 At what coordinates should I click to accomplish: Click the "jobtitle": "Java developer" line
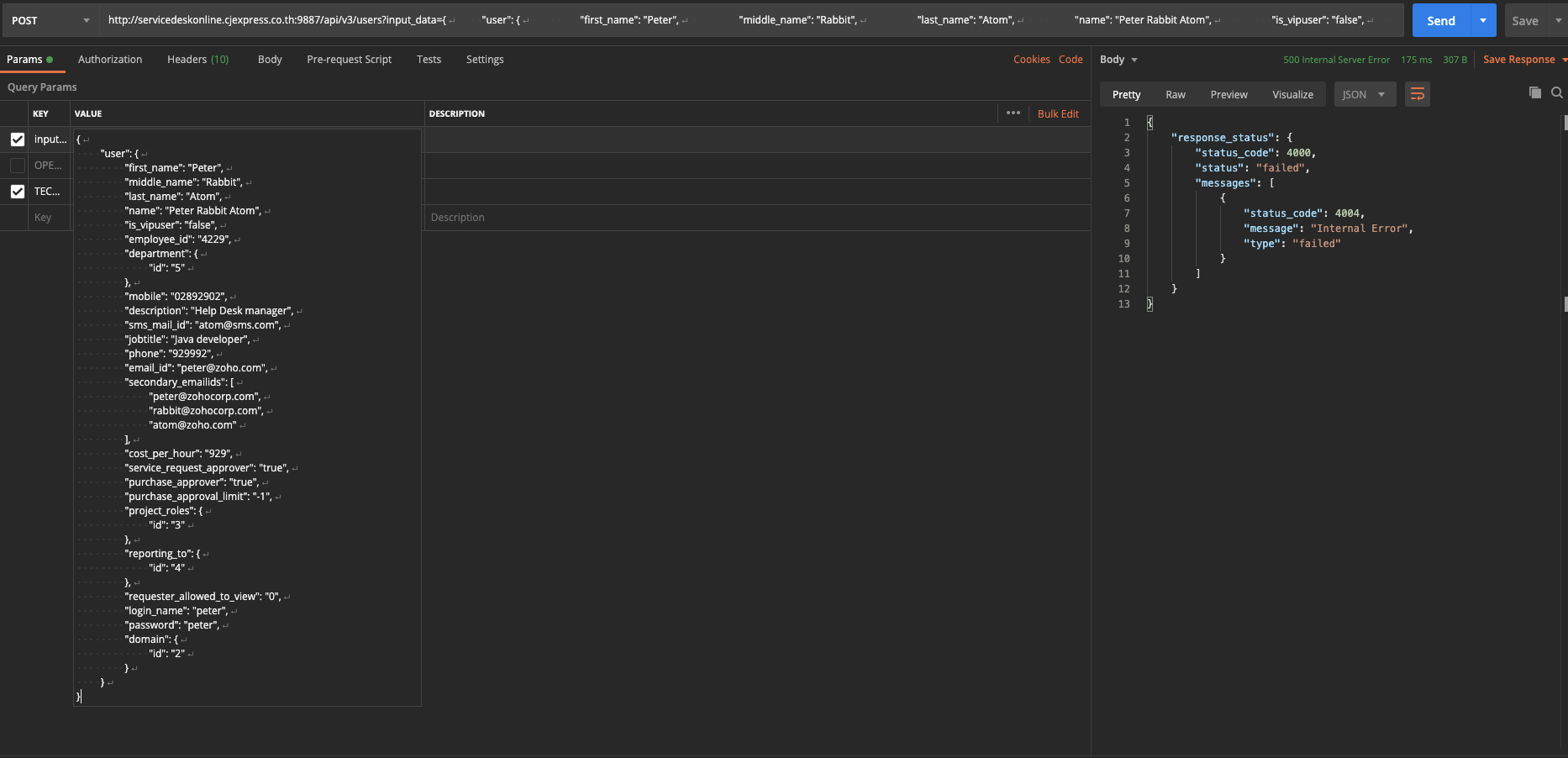pos(187,340)
